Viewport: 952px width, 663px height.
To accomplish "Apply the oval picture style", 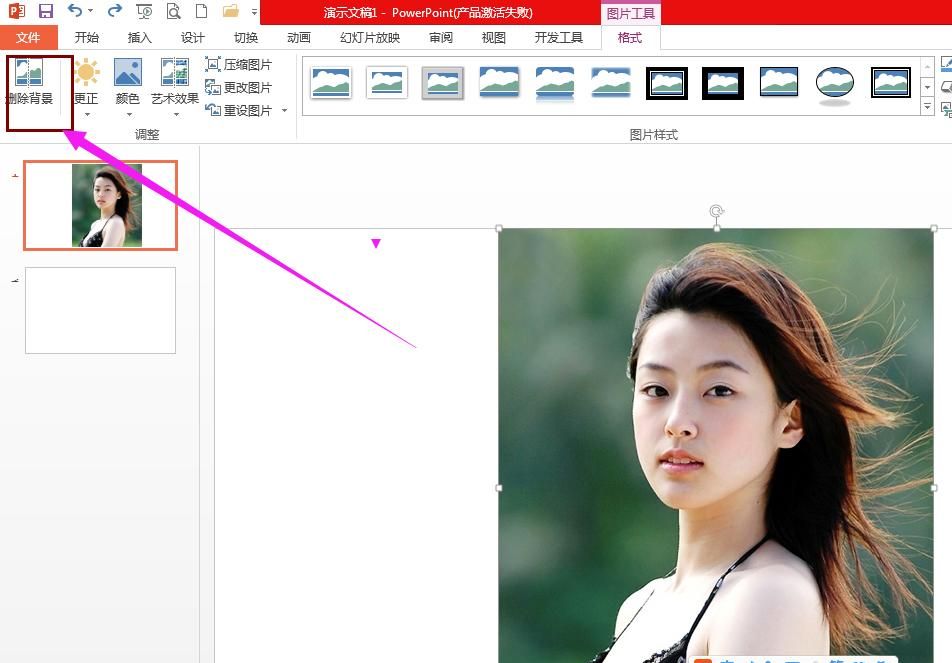I will (834, 84).
